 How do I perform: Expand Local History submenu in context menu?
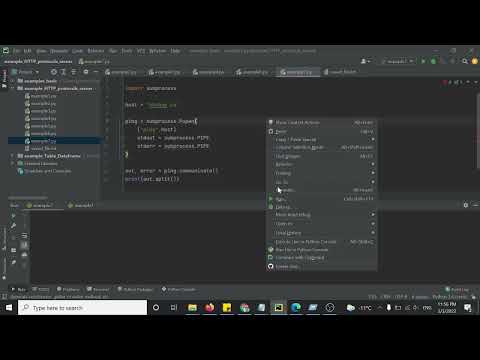point(322,233)
